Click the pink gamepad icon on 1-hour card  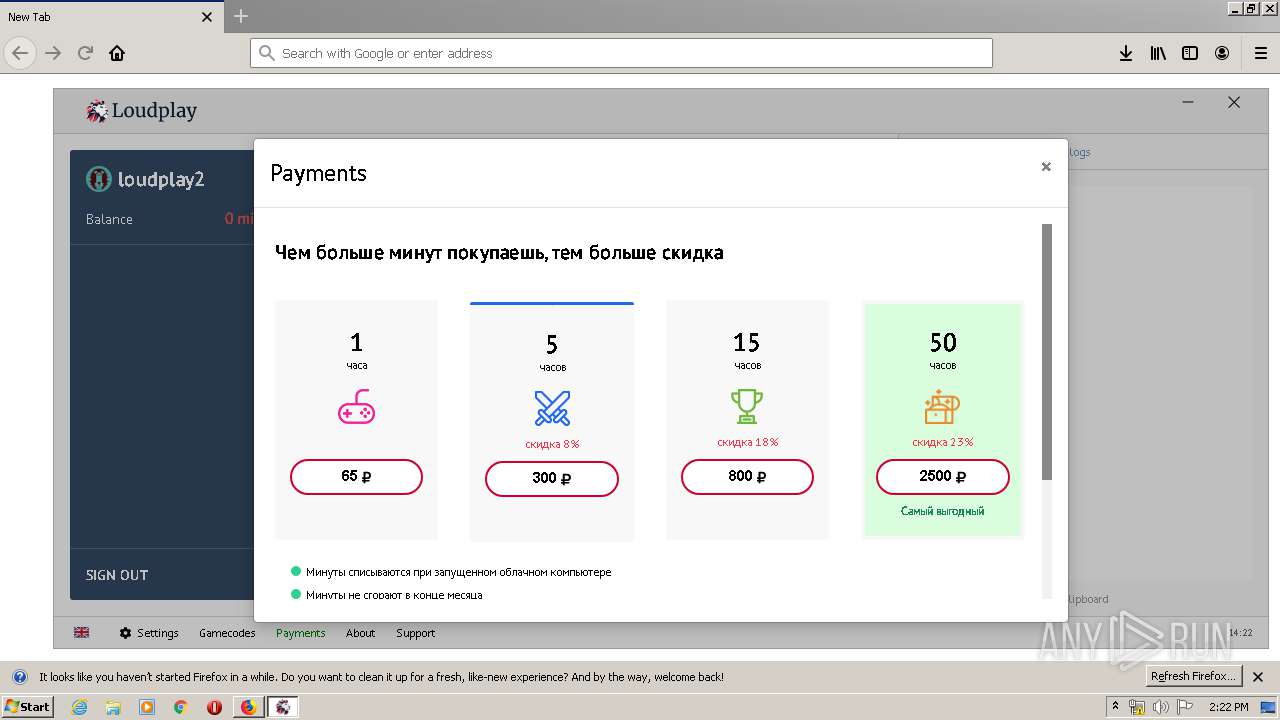click(x=356, y=407)
